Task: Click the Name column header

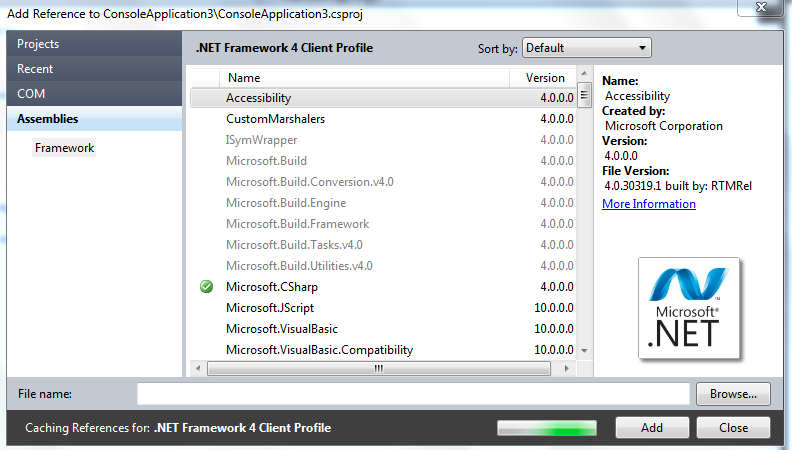Action: 364,78
